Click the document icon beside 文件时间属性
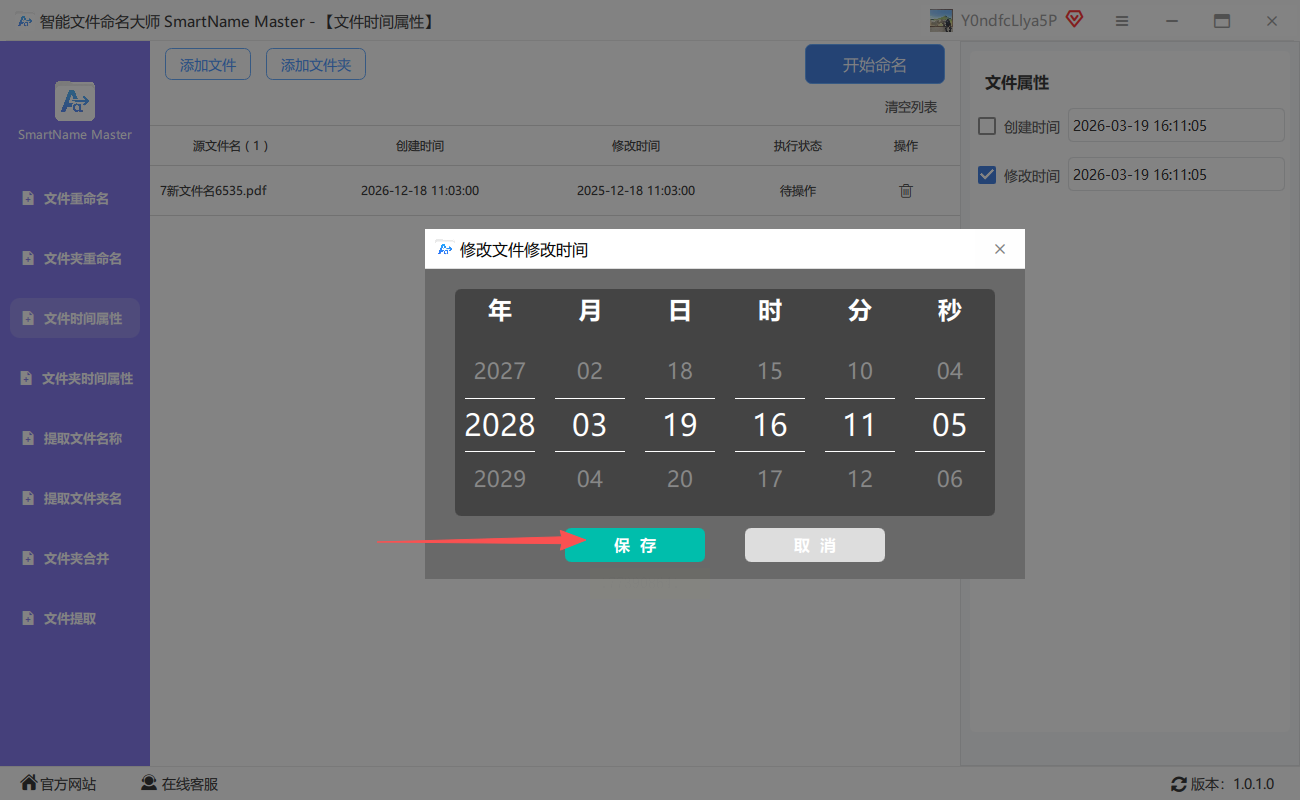The image size is (1300, 800). tap(28, 318)
